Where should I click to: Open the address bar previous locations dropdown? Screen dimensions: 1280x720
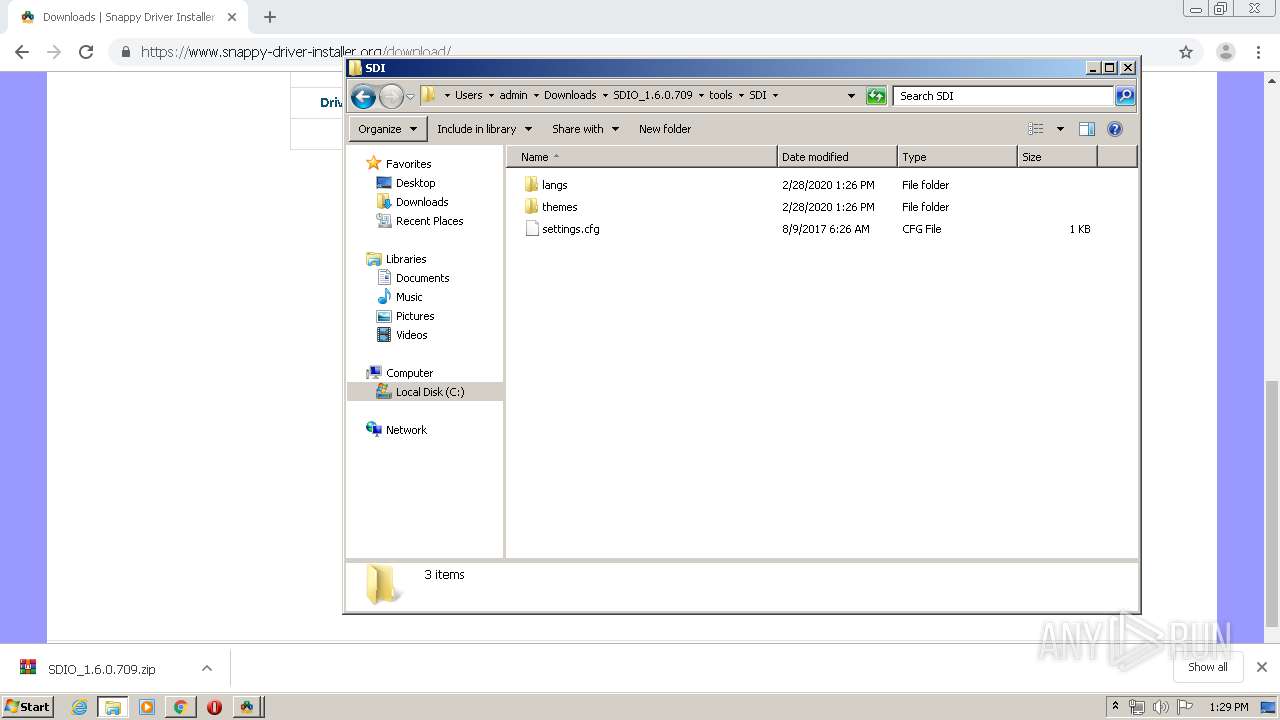(x=851, y=96)
